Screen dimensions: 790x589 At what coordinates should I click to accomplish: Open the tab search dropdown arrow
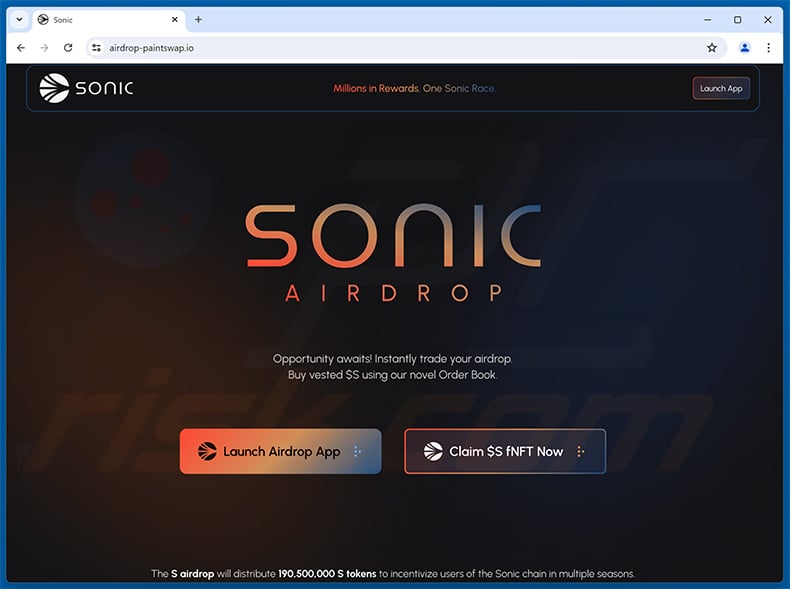coord(19,20)
